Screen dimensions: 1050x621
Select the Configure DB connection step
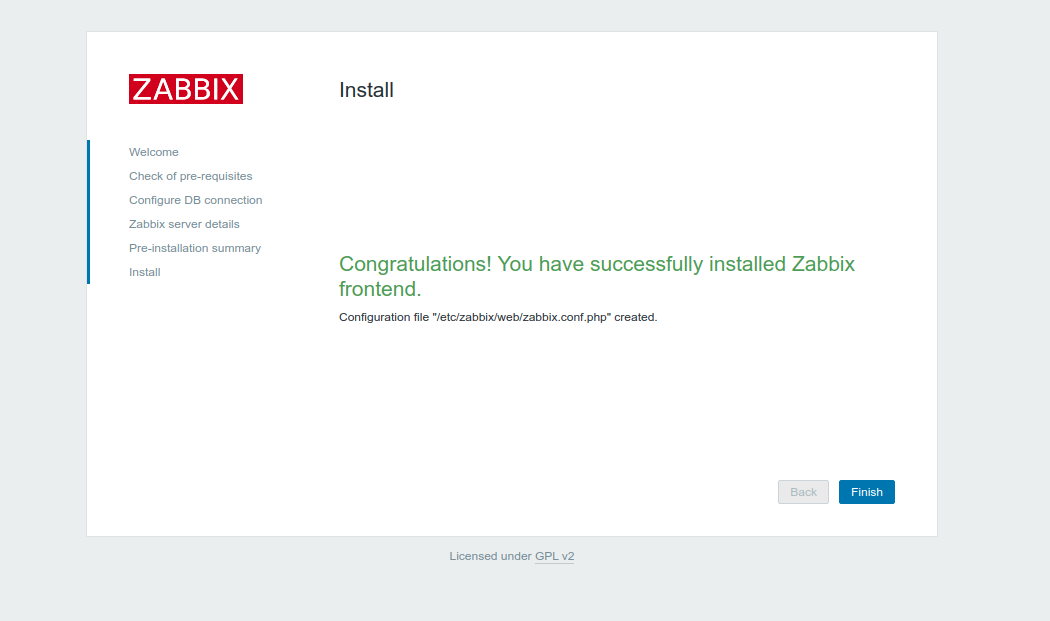pos(196,200)
